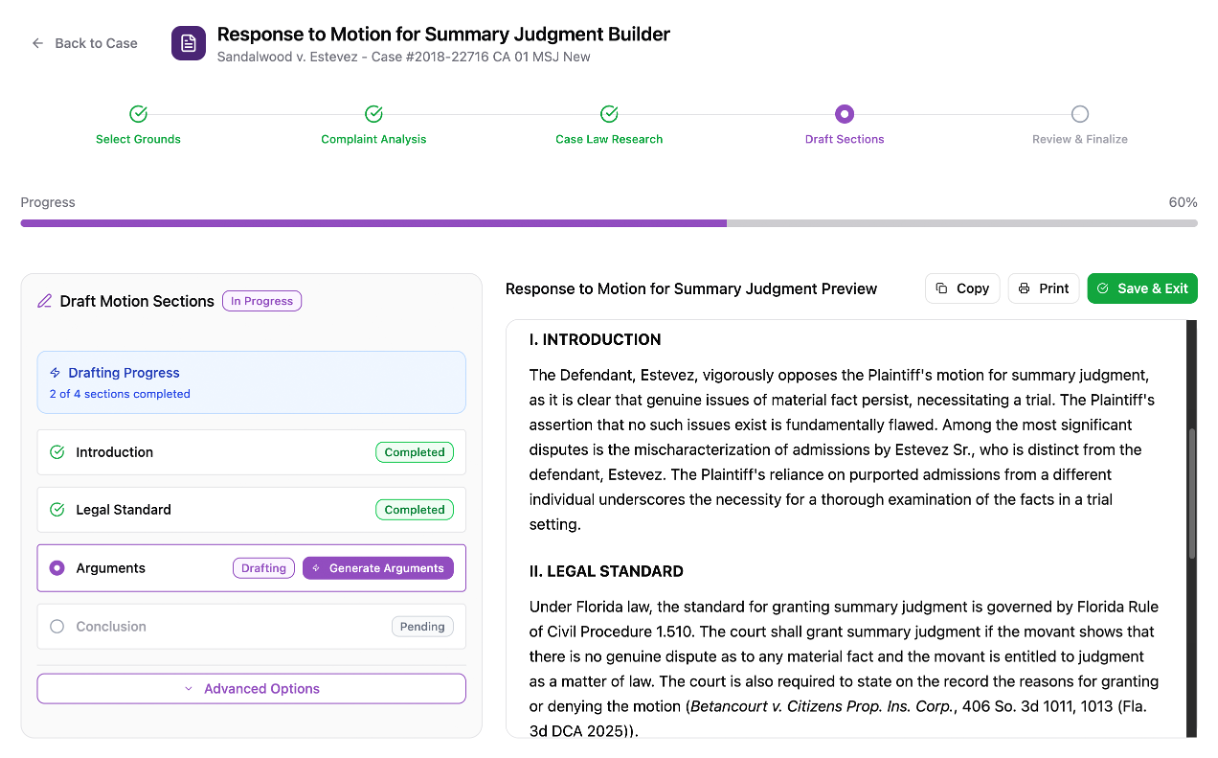1218x758 pixels.
Task: Click the purple document icon in the header
Action: (188, 43)
